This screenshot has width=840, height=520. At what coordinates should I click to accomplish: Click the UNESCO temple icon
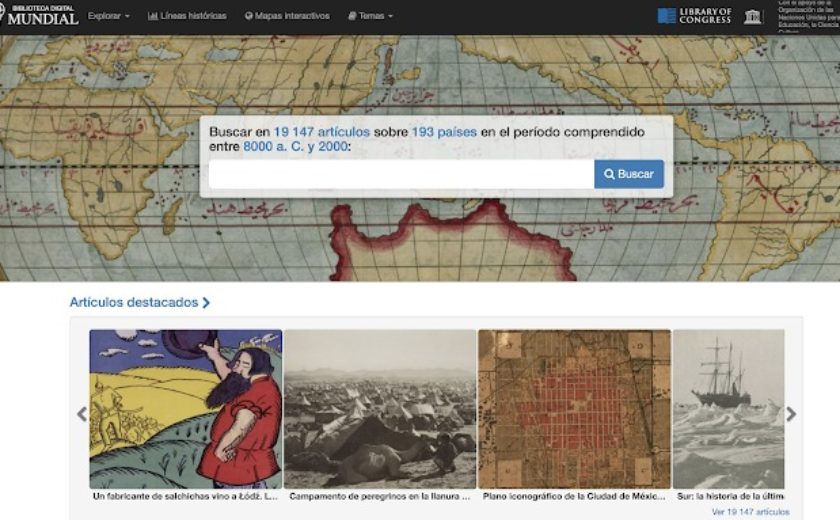(752, 17)
